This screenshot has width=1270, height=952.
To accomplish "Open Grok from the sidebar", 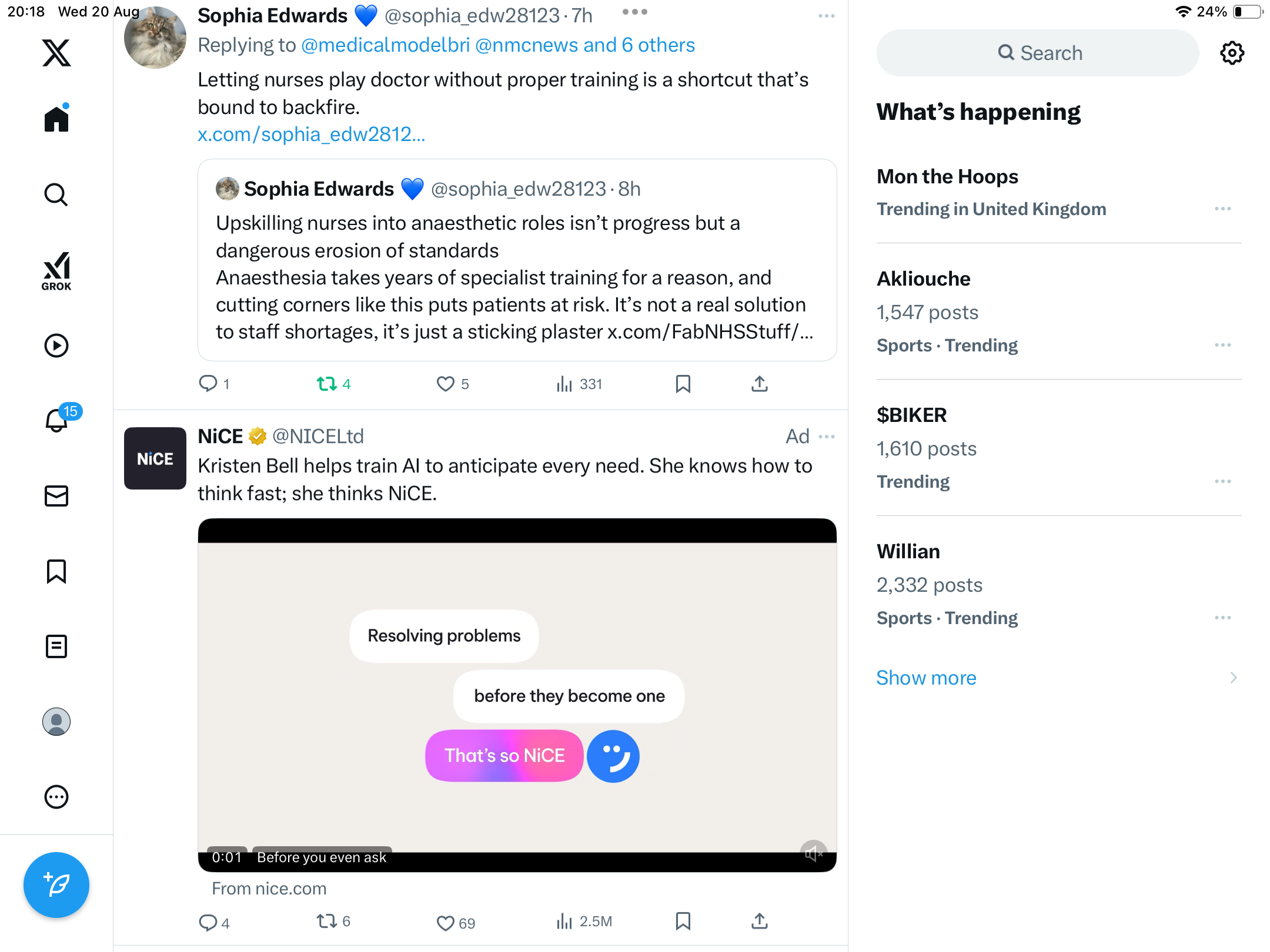I will [x=56, y=271].
